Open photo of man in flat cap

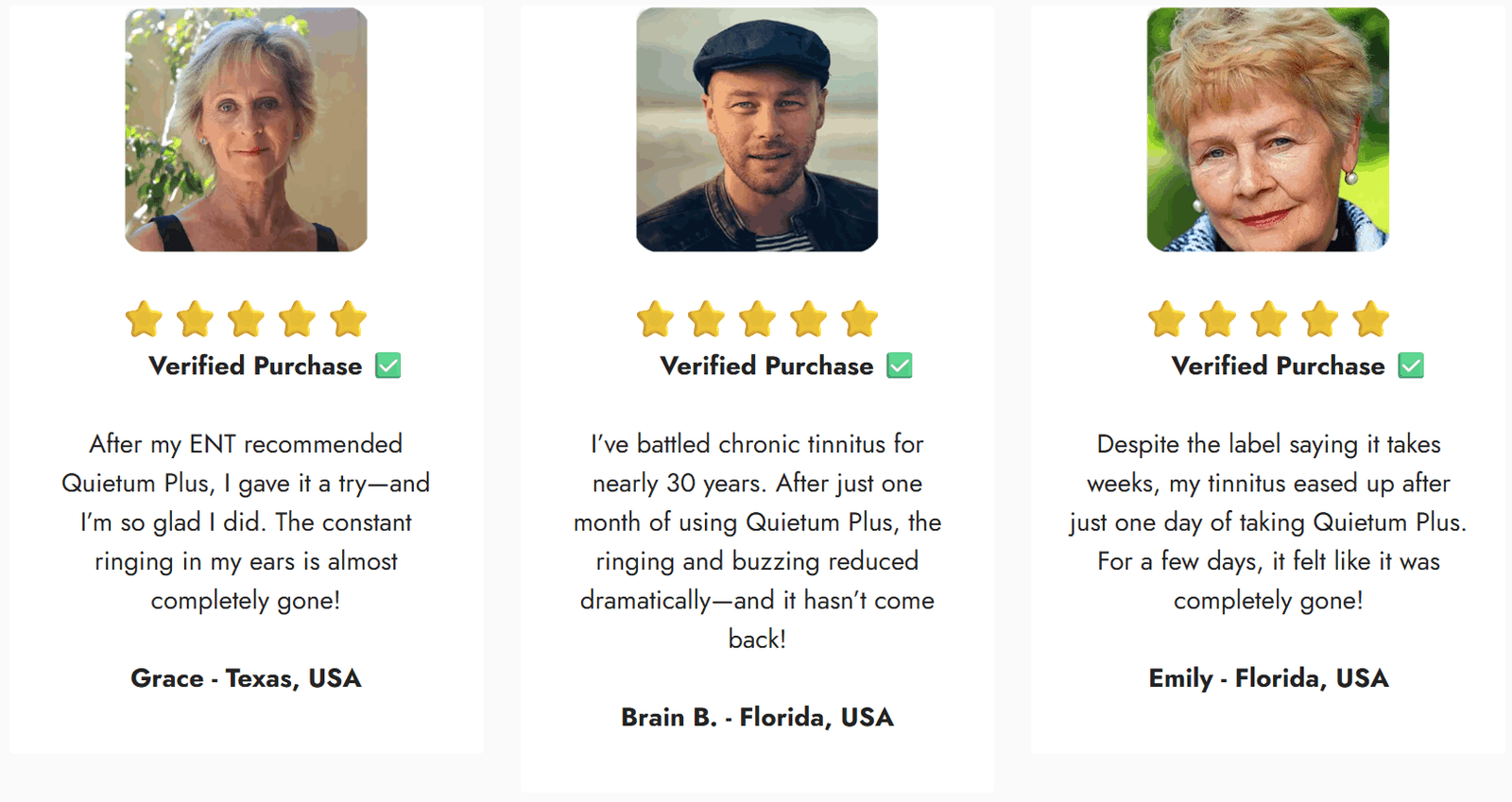click(757, 129)
